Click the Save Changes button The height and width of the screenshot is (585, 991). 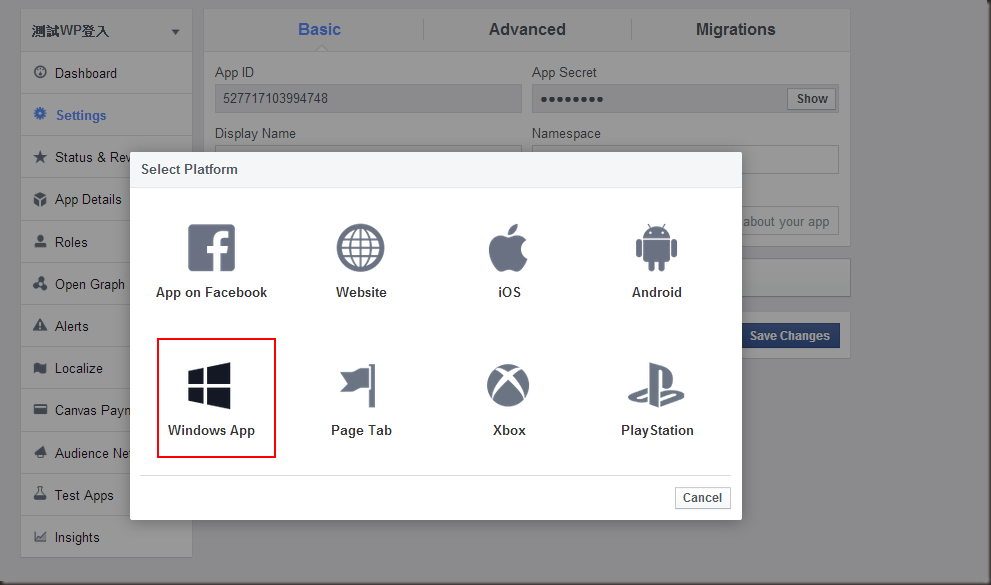click(790, 335)
